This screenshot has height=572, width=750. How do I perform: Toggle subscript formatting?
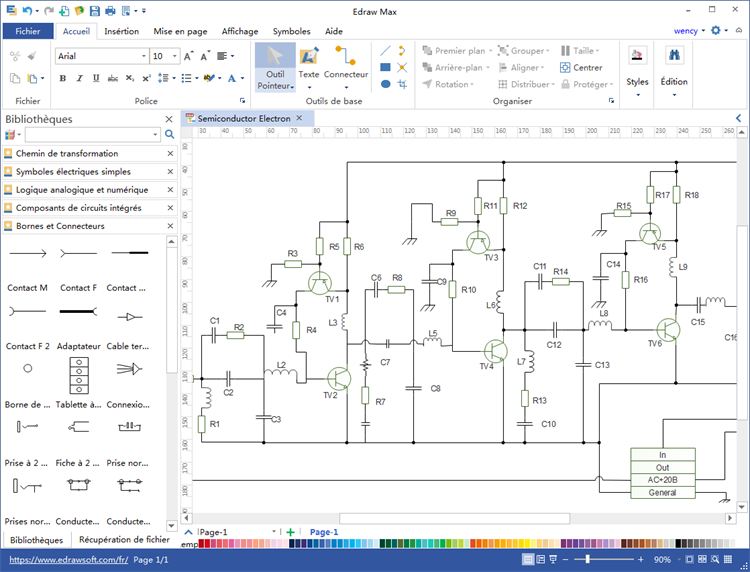[130, 78]
